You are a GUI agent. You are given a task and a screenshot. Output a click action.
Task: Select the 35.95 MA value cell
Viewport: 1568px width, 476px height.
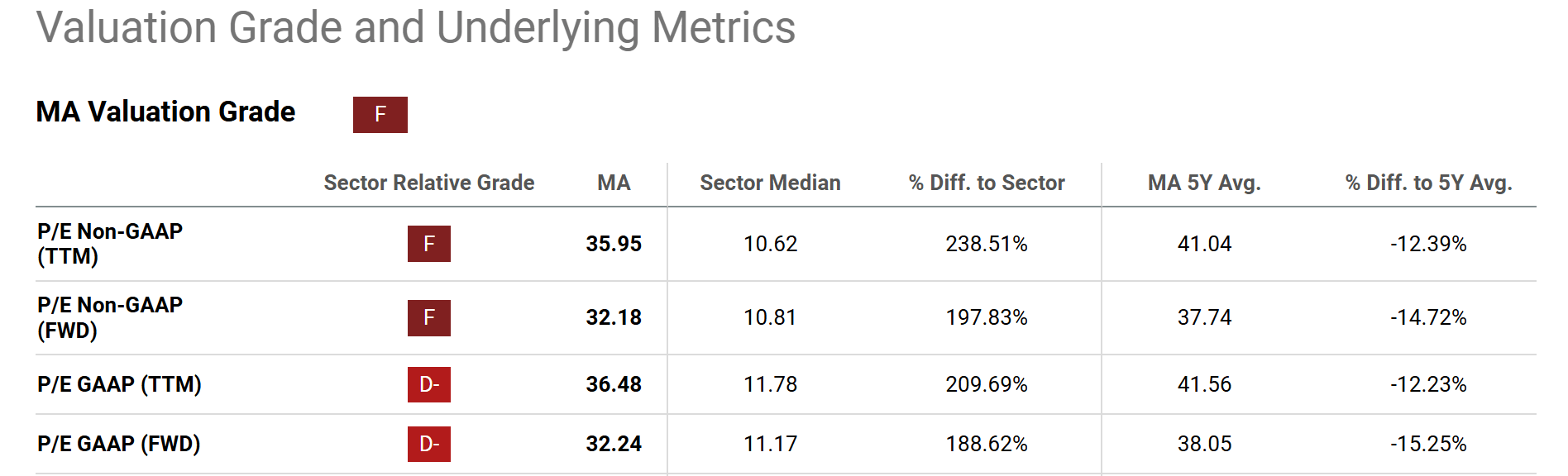[x=614, y=244]
